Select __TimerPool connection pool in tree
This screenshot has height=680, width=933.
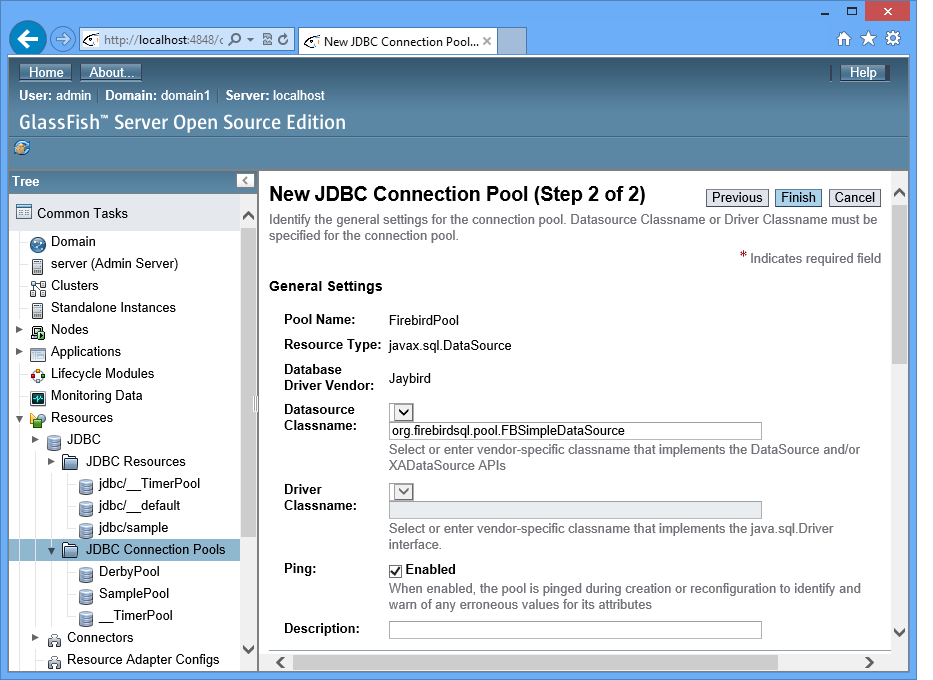[x=136, y=616]
